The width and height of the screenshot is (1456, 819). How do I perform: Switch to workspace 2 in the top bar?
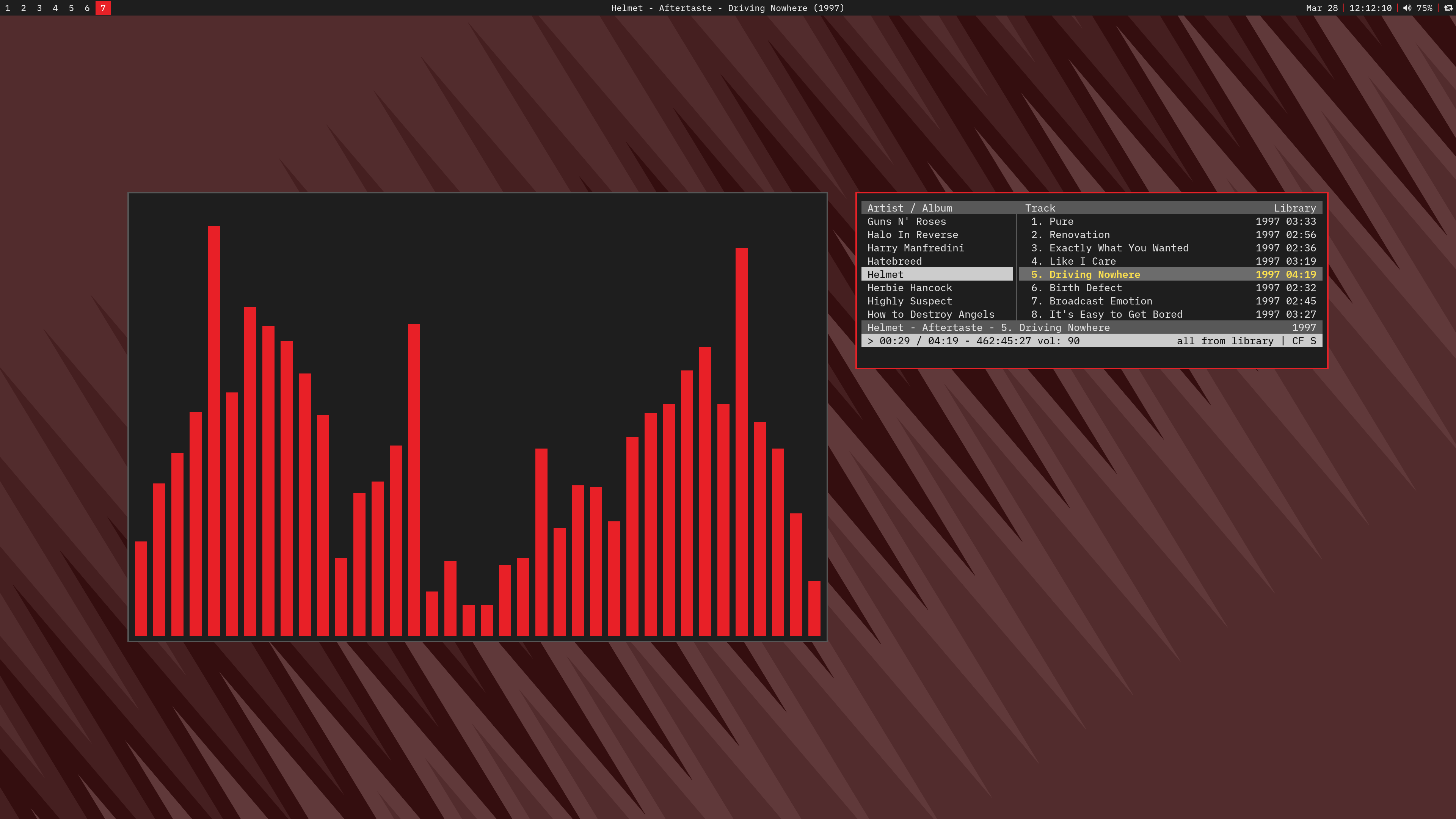[23, 8]
